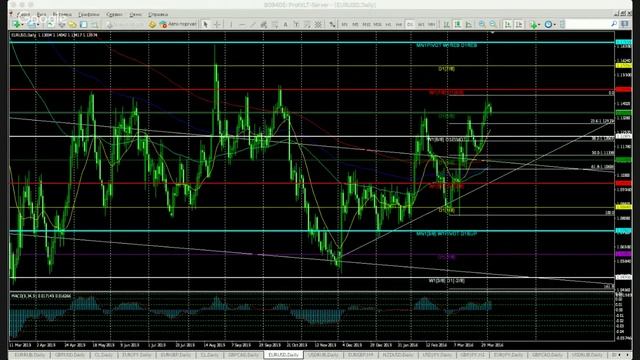Switch to the GBPUSD,Daily chart tab
Image resolution: width=640 pixels, height=360 pixels.
(x=69, y=355)
